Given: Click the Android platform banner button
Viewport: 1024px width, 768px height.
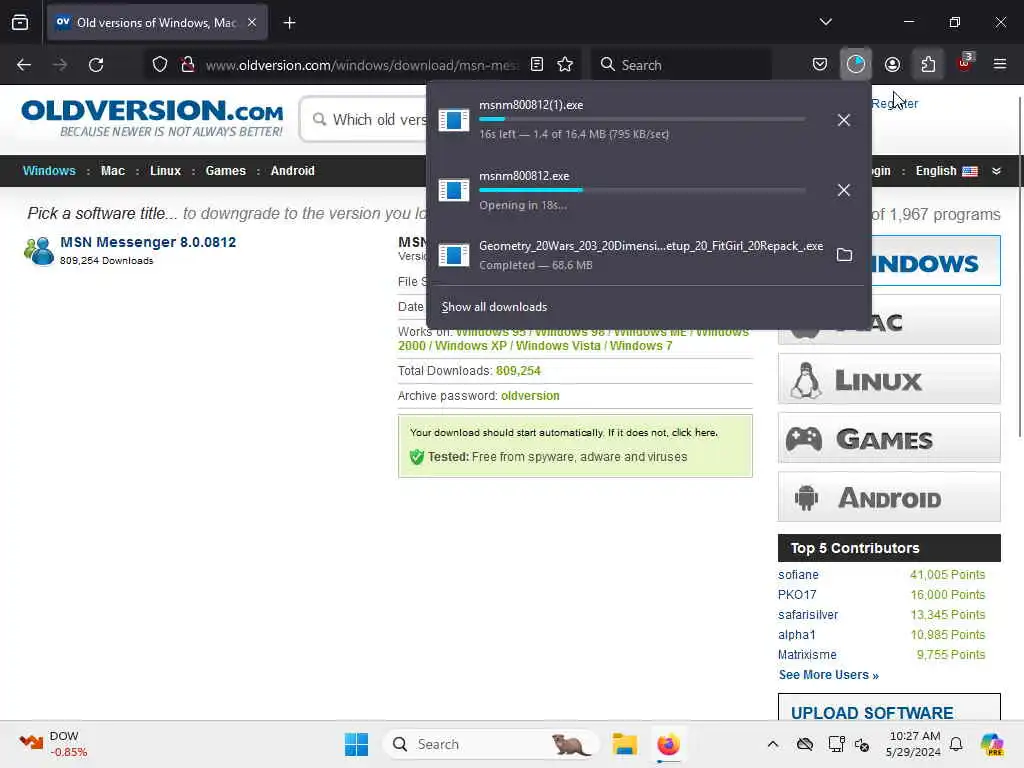Looking at the screenshot, I should pos(889,496).
